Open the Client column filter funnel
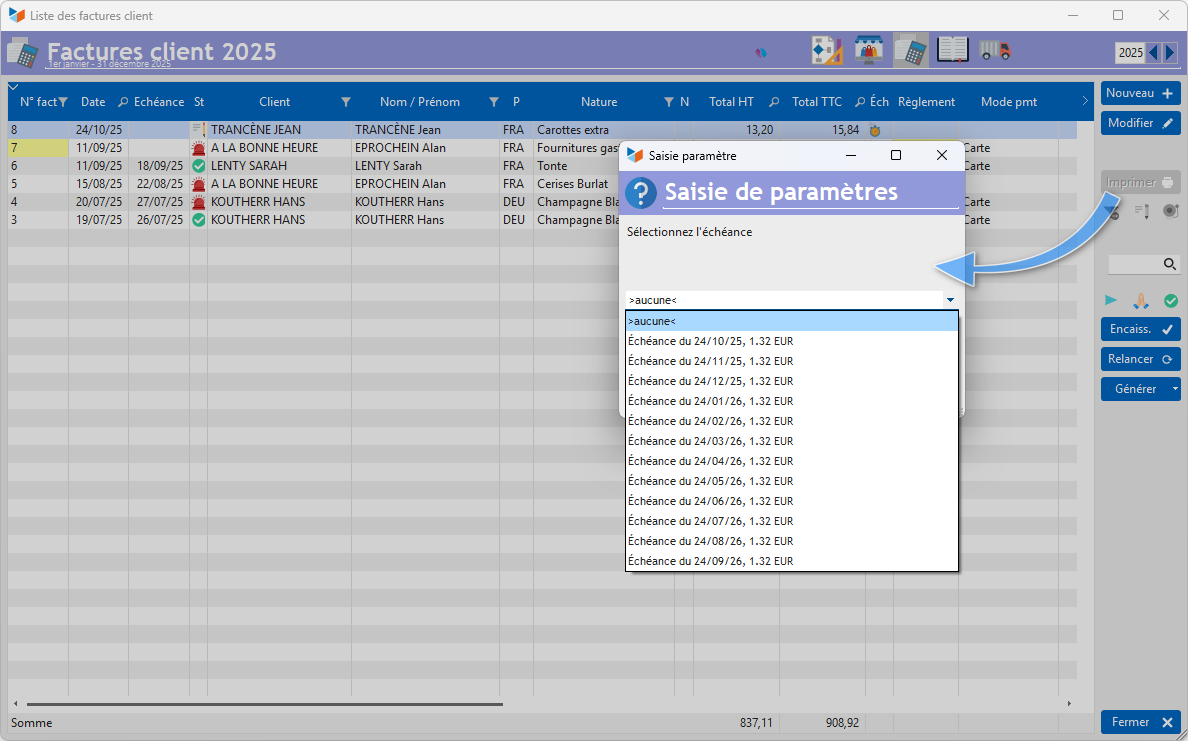This screenshot has width=1188, height=741. click(x=346, y=102)
